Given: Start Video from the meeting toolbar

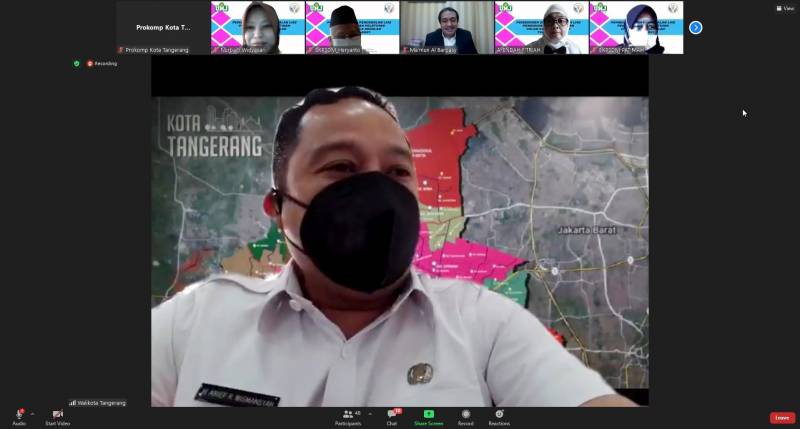Looking at the screenshot, I should [x=57, y=417].
